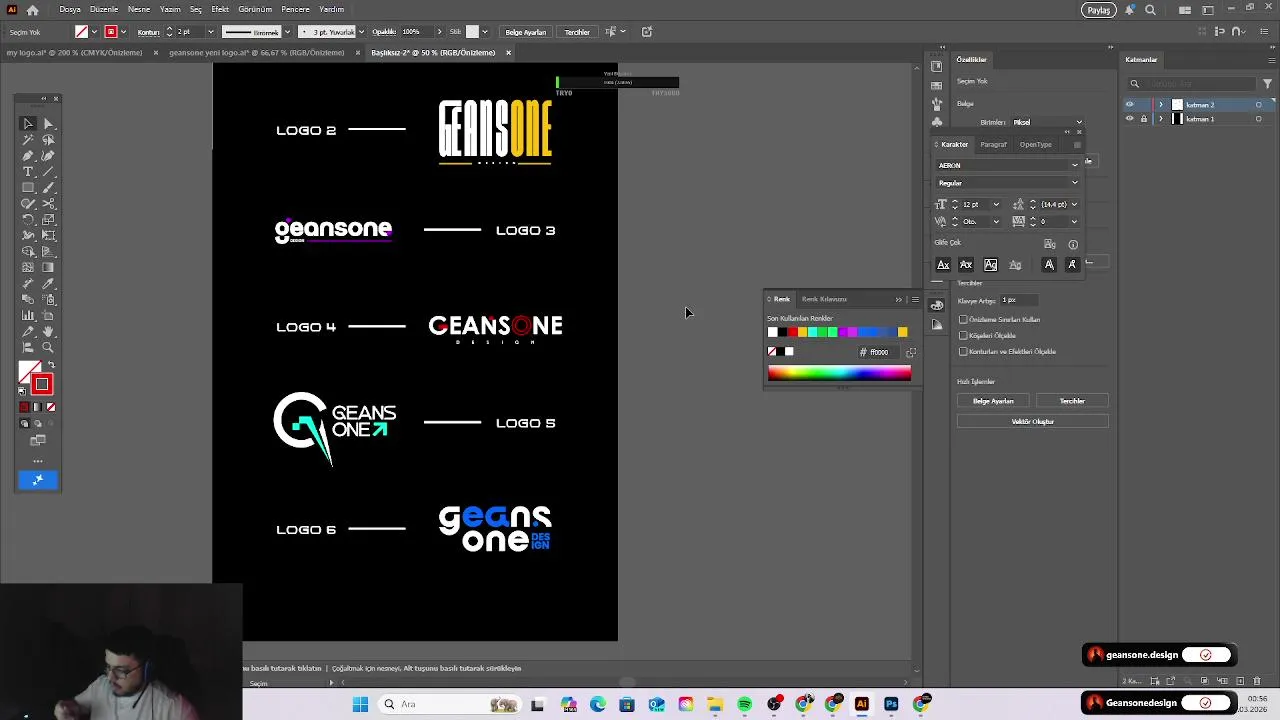
Task: Click katman 2 target circle
Action: pos(1259,105)
